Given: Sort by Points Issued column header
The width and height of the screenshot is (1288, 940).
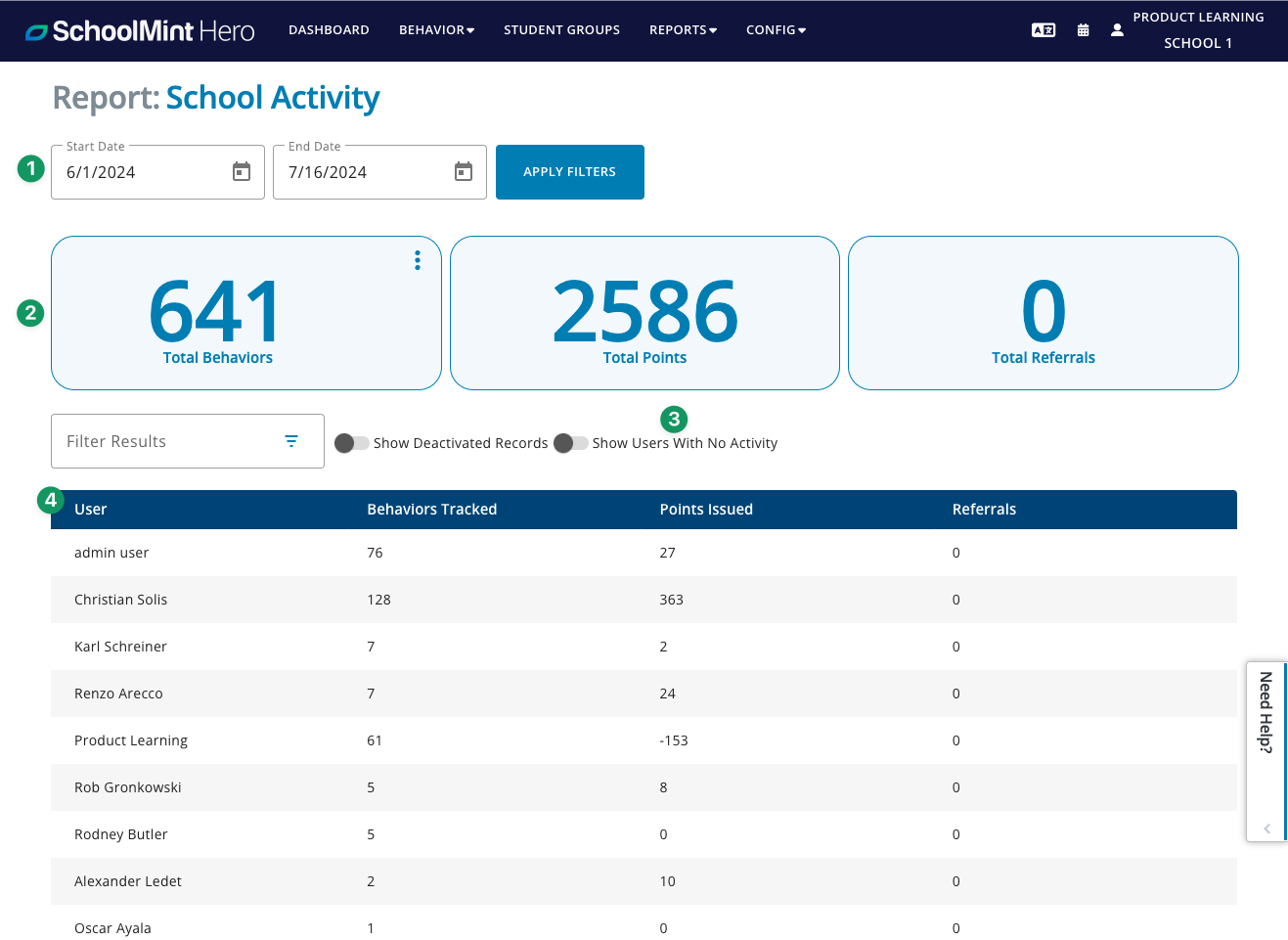Looking at the screenshot, I should click(706, 510).
